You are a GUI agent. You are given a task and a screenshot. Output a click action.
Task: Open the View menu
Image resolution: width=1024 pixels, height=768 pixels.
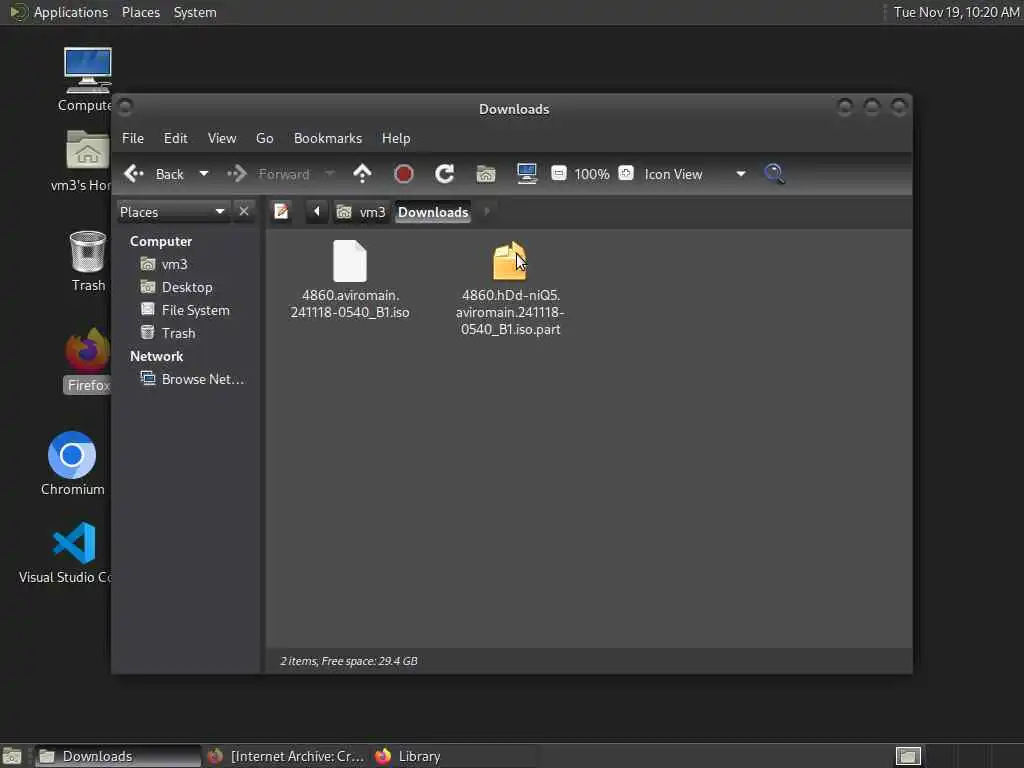tap(222, 138)
